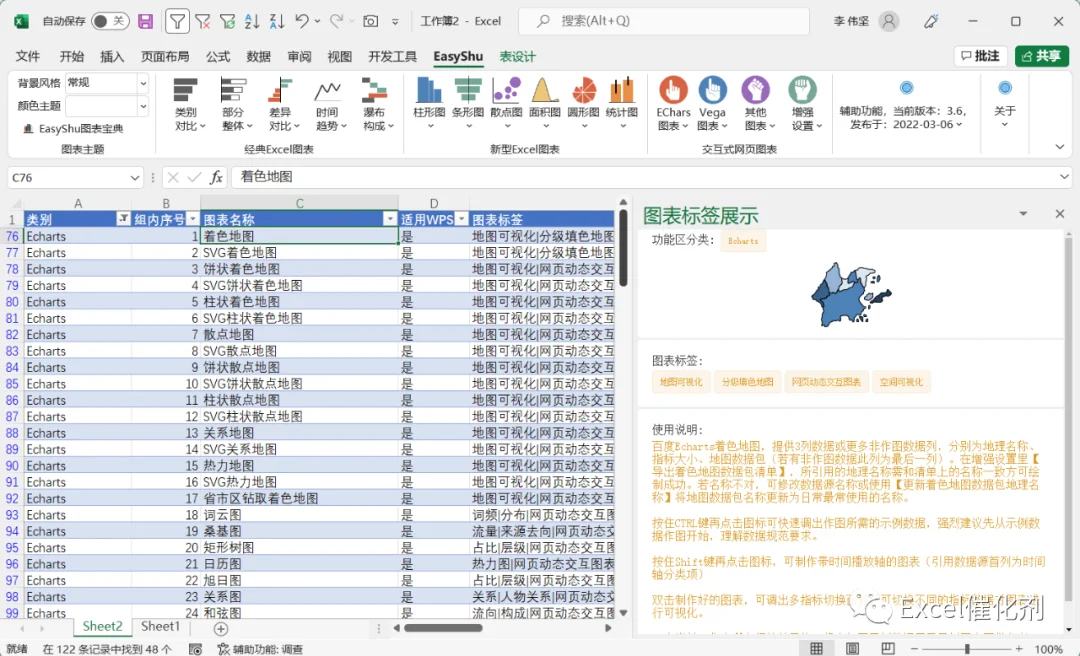
Task: Select the cell containing 词云图
Action: pyautogui.click(x=299, y=515)
